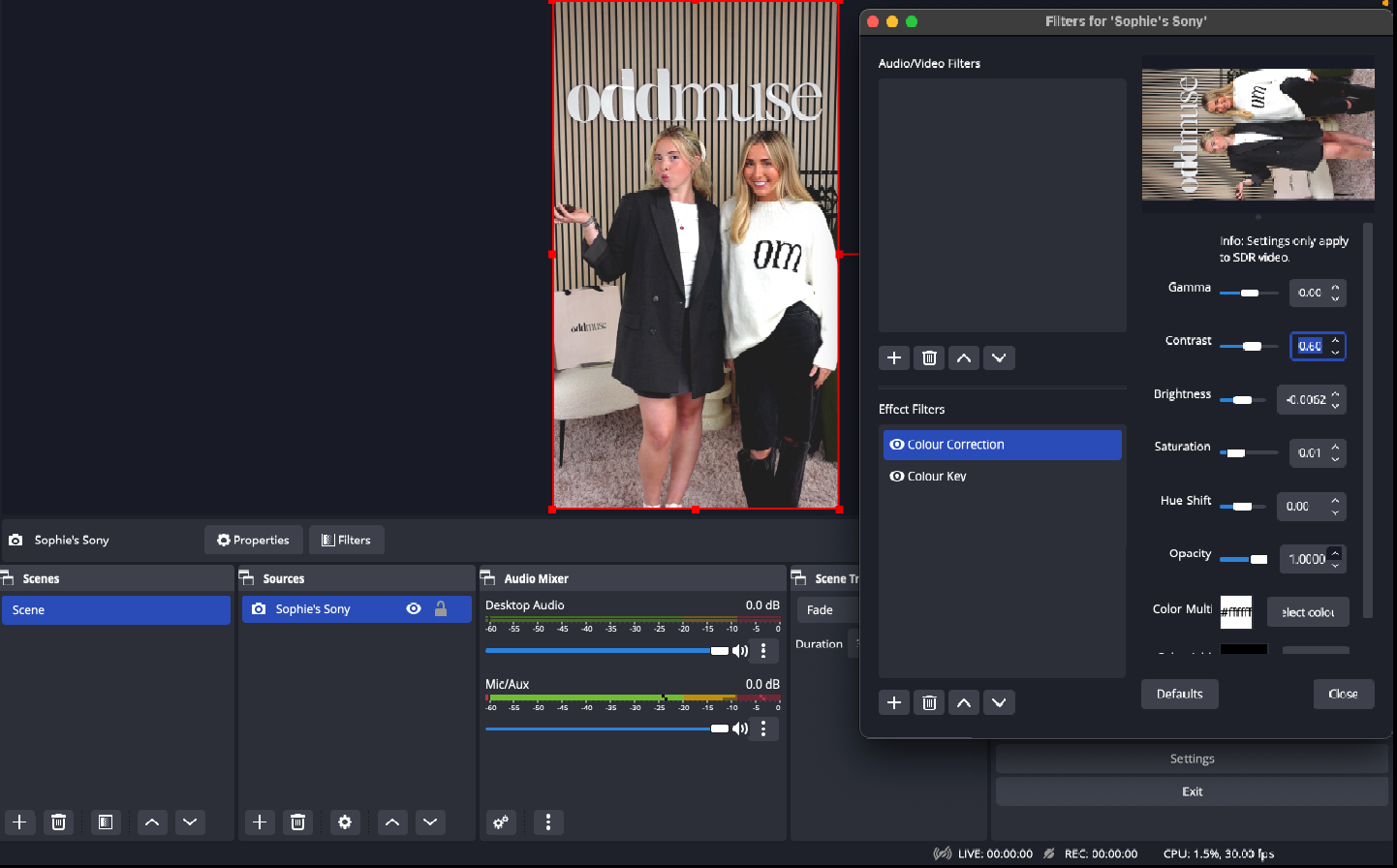
Task: Increase Gamma value with stepper
Action: 1336,288
